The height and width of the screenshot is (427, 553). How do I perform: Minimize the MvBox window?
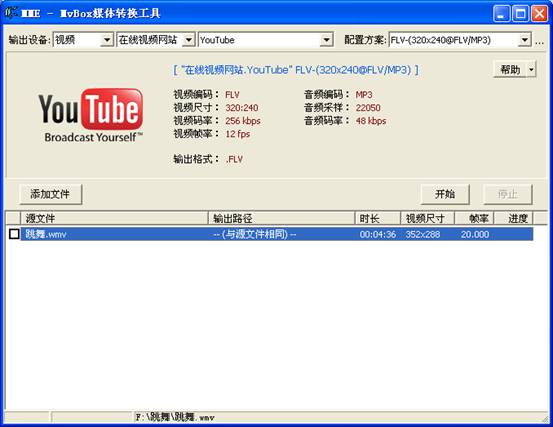[501, 14]
